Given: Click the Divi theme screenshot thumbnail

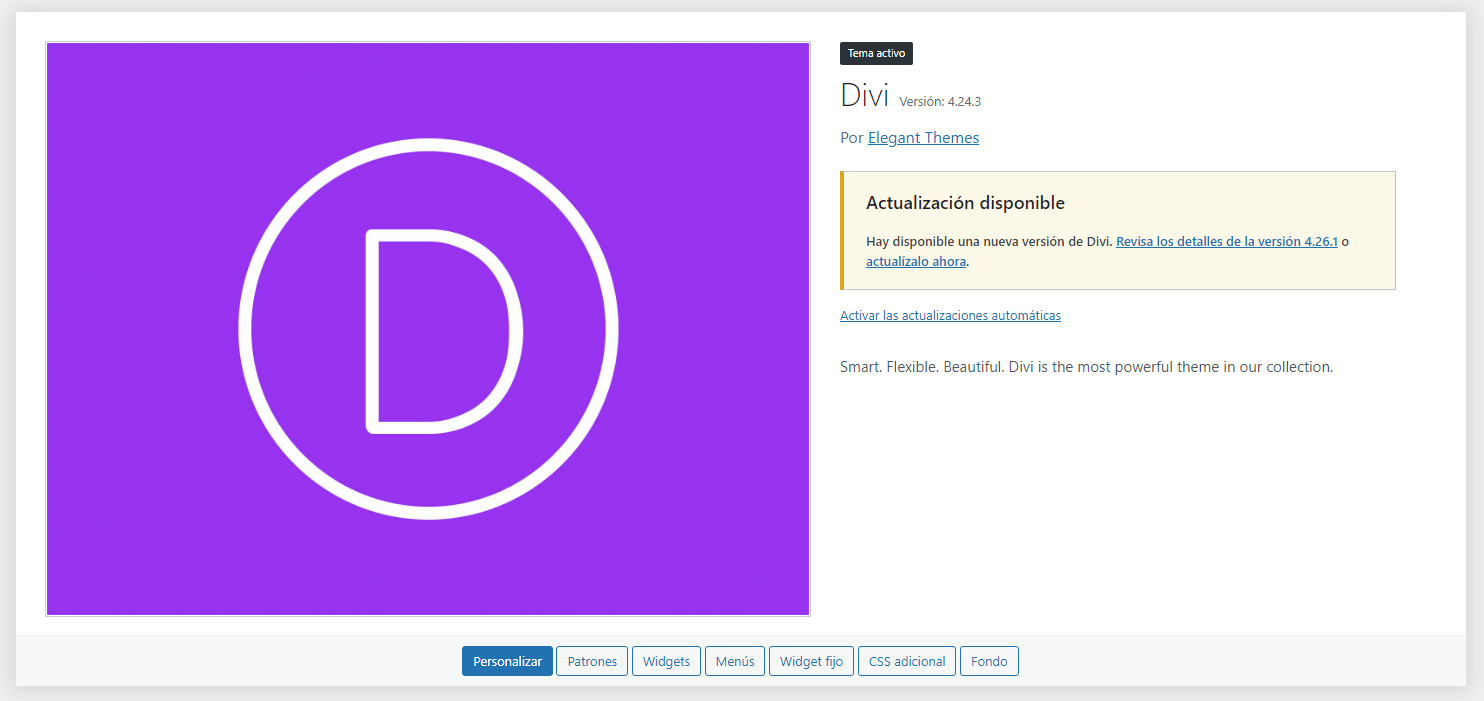Looking at the screenshot, I should pyautogui.click(x=428, y=329).
